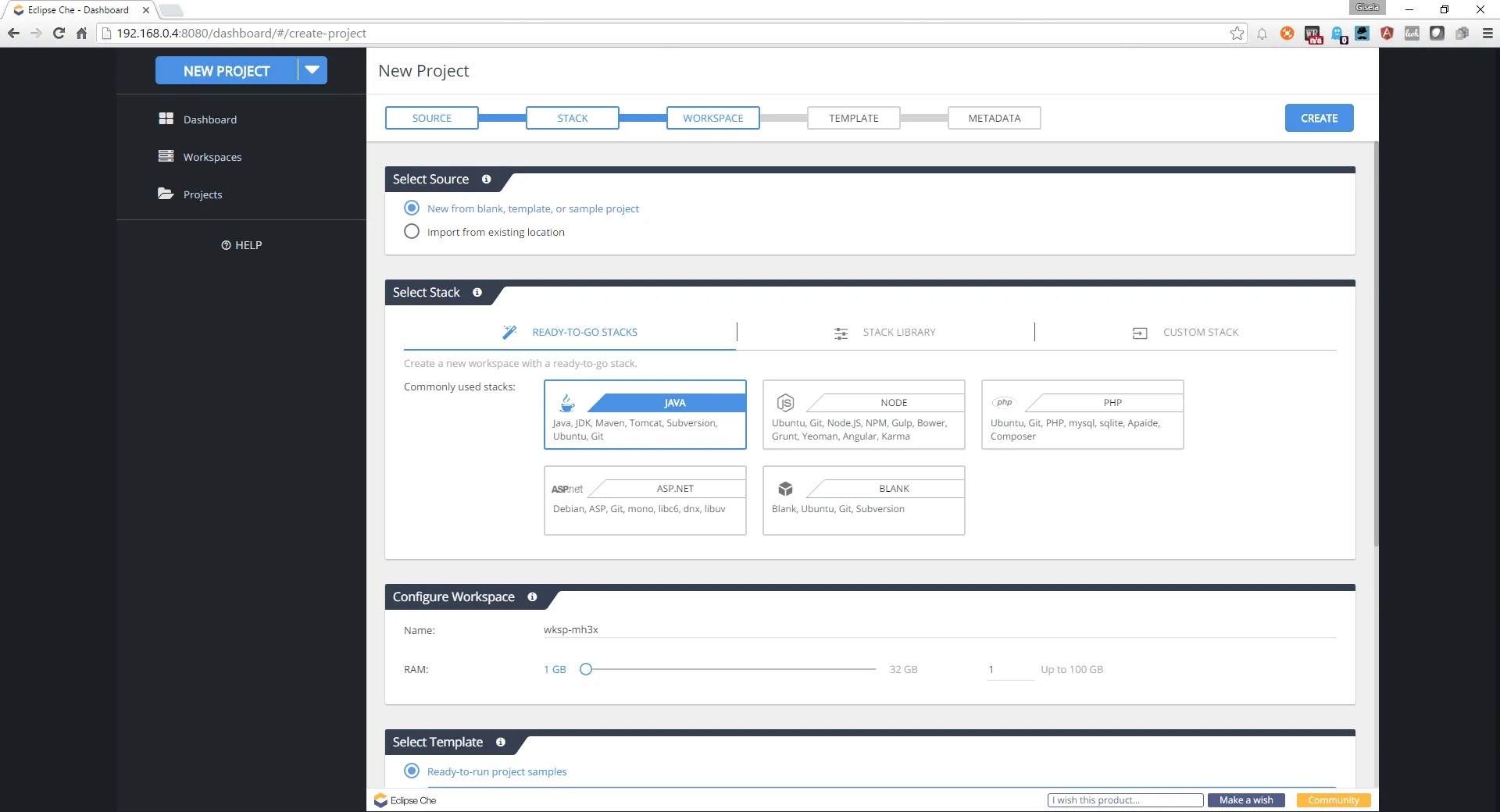Click the Create button

point(1320,118)
